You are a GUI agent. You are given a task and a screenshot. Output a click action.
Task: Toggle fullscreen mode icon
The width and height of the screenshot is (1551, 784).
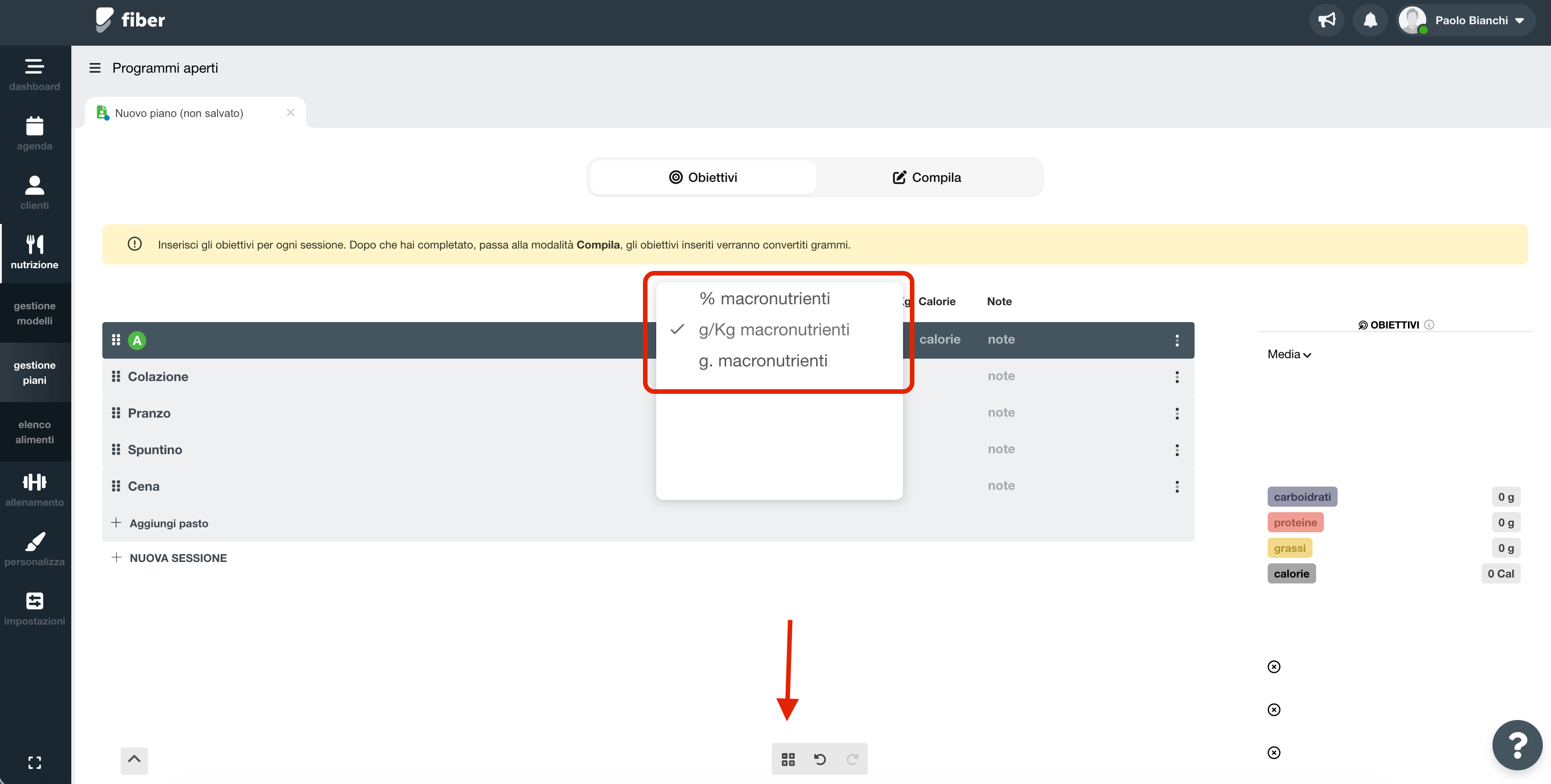click(34, 763)
